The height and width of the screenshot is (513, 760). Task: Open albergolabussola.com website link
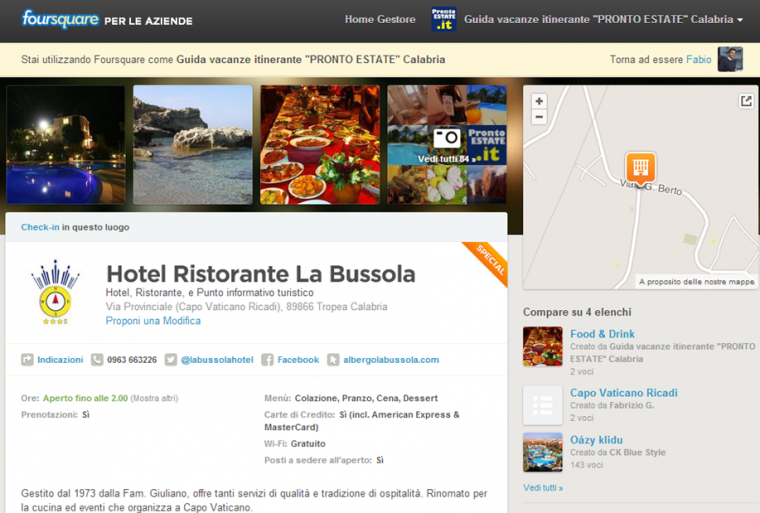tap(391, 360)
